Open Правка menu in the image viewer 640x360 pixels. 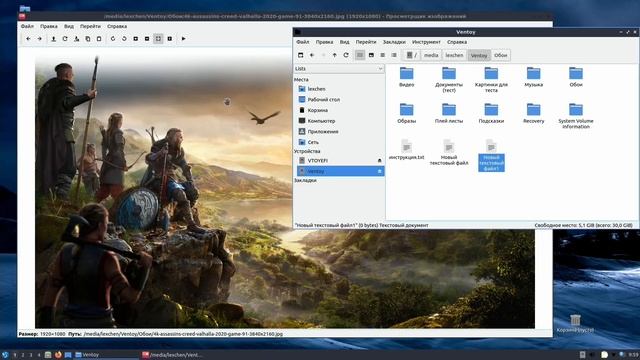pos(49,26)
